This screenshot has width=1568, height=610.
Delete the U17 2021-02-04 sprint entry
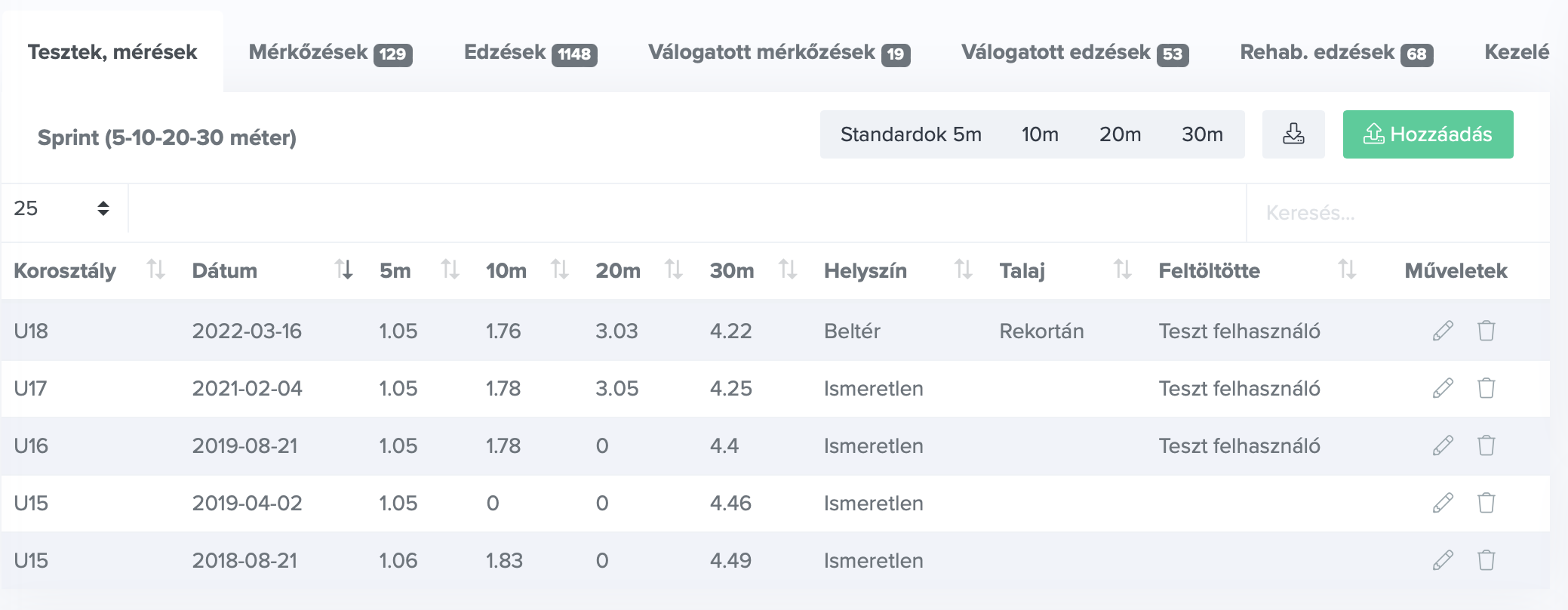point(1486,388)
